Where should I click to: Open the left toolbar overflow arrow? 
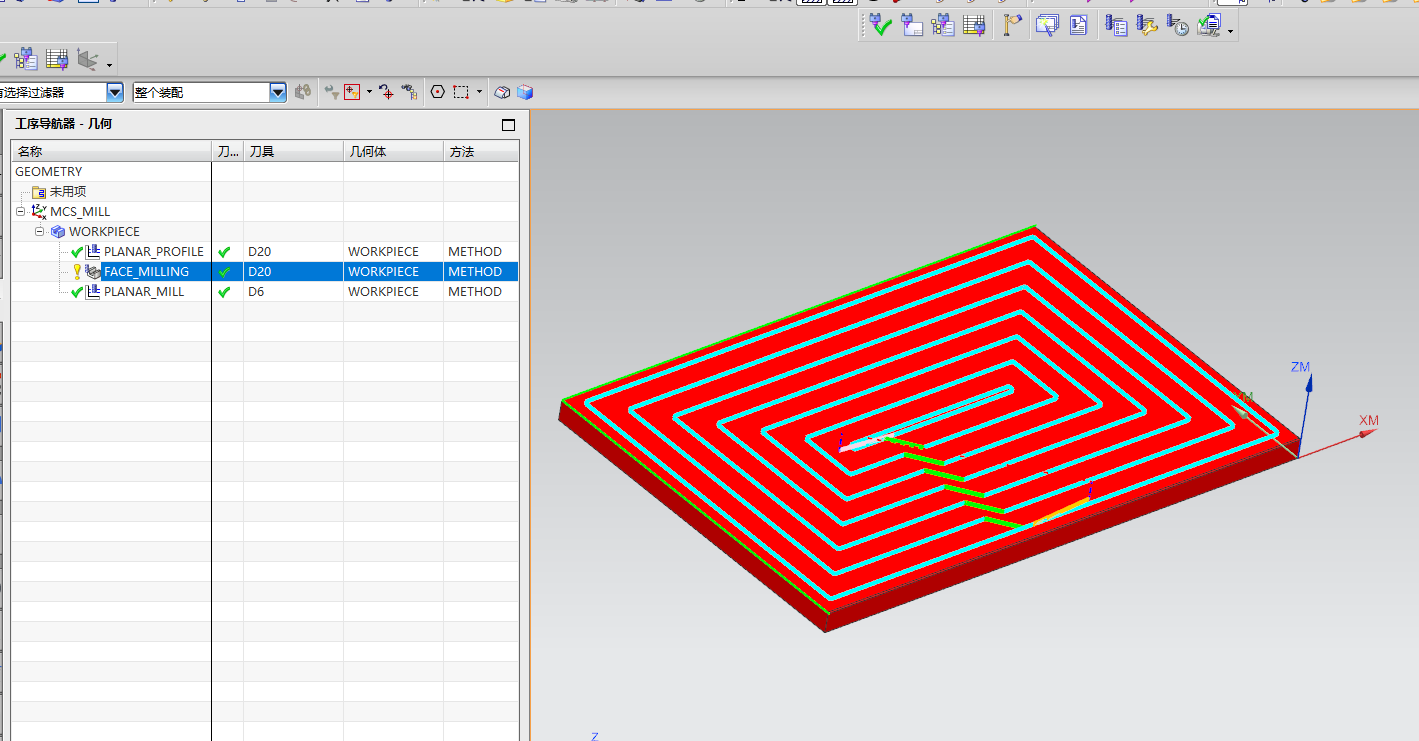pos(109,66)
